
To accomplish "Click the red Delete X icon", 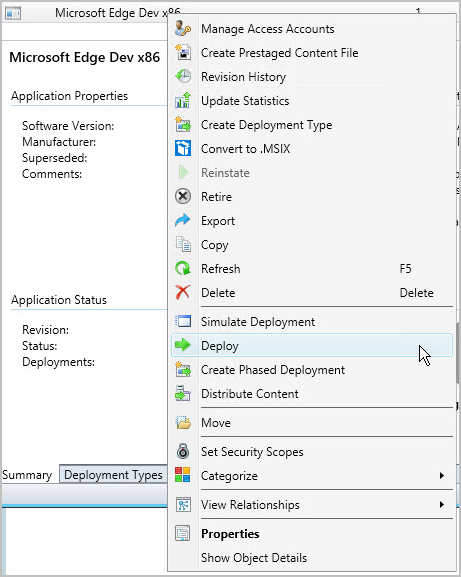I will [183, 292].
